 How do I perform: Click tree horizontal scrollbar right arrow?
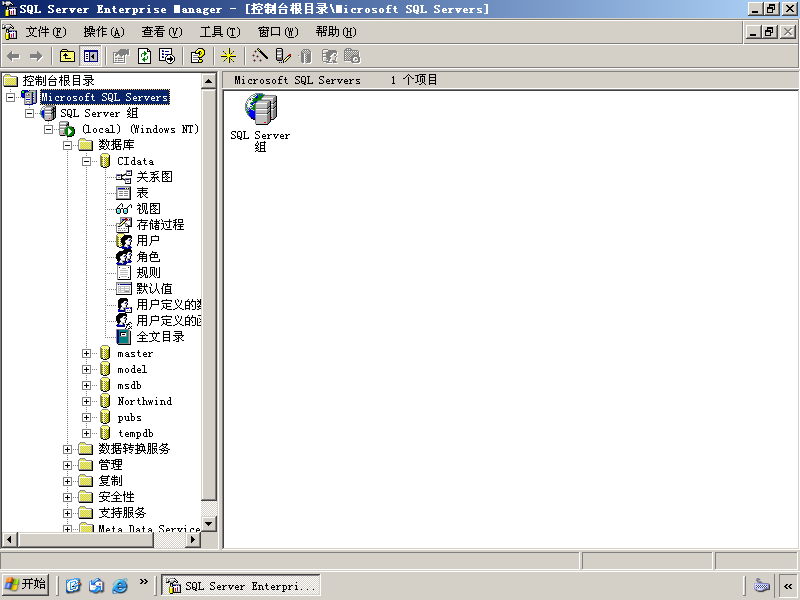tap(192, 539)
